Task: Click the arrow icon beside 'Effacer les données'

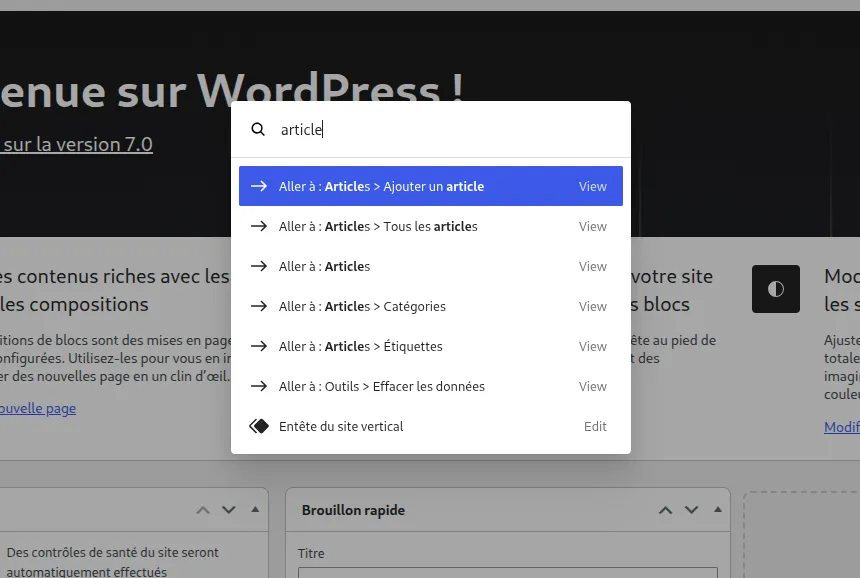Action: coord(259,387)
